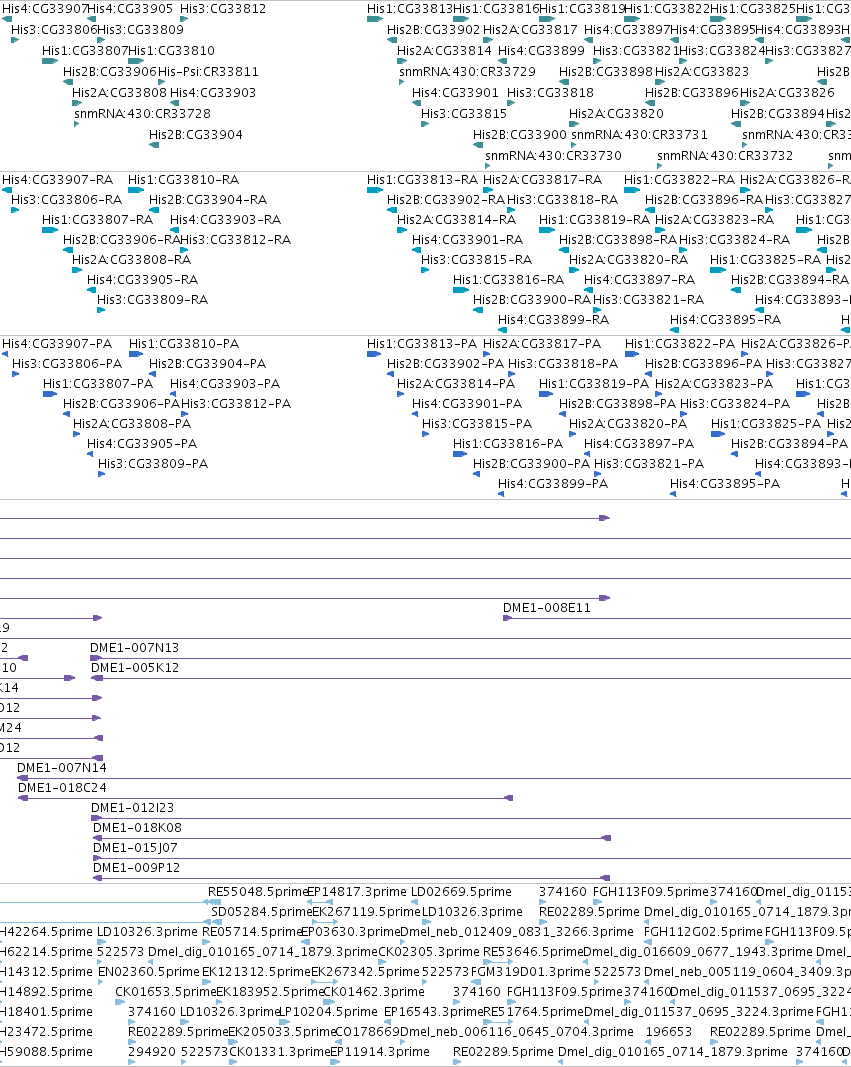This screenshot has width=851, height=1067.
Task: Open His-Psi:CR33811 pseudogene feature
Action: click(208, 71)
